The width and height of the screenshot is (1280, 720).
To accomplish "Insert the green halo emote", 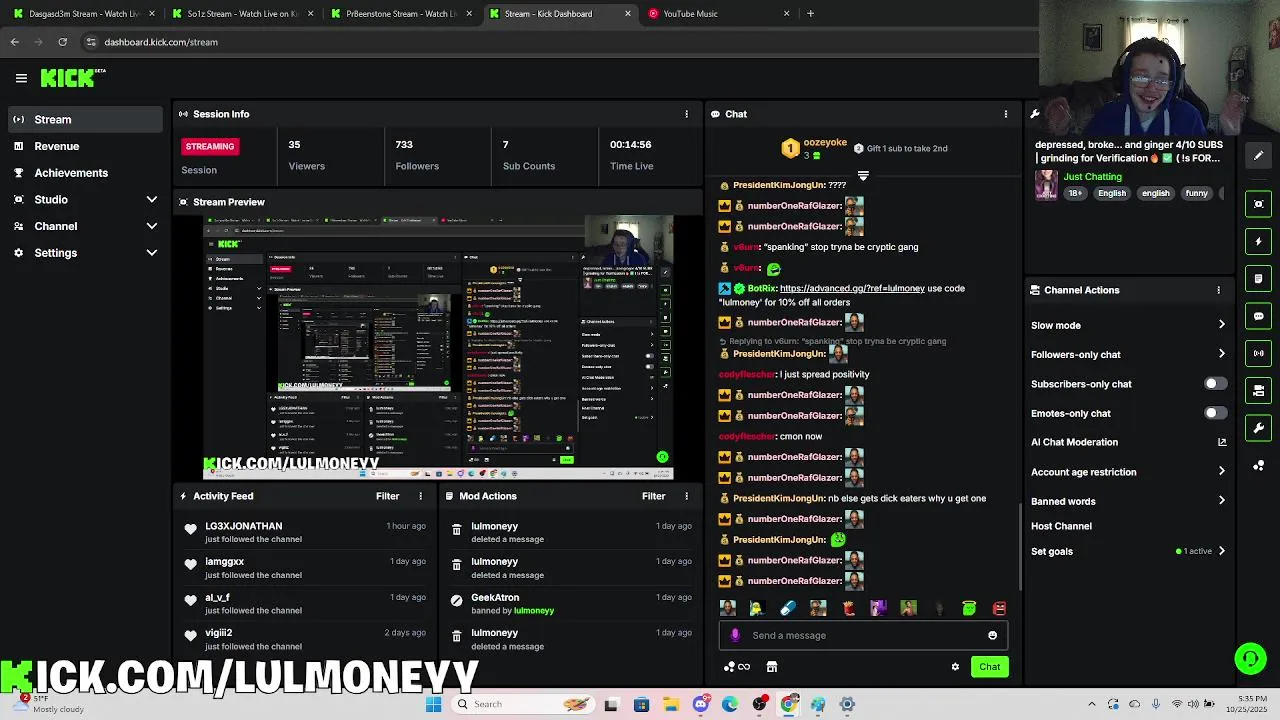I will 969,608.
